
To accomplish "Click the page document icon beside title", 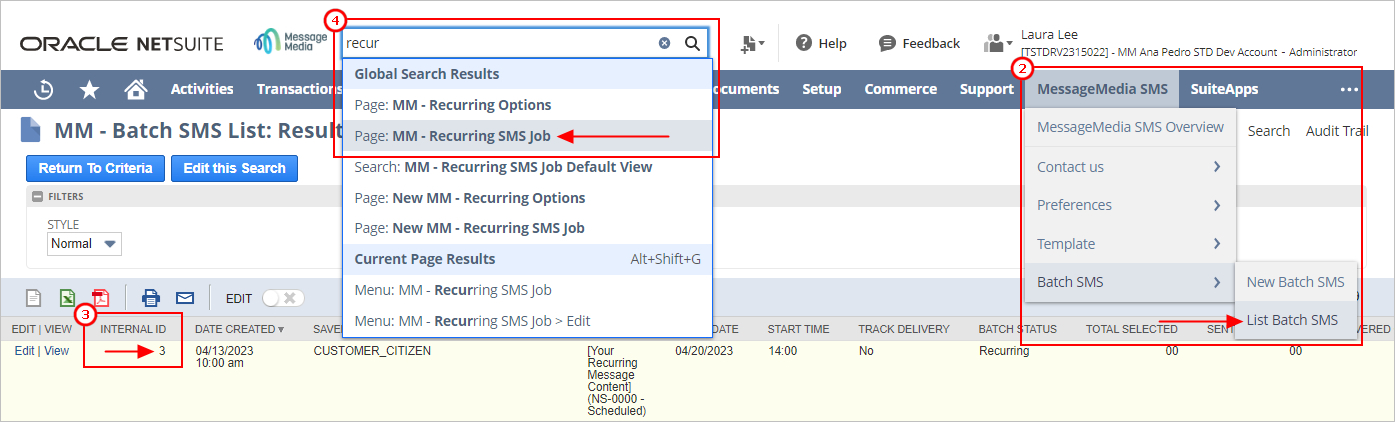I will tap(31, 130).
